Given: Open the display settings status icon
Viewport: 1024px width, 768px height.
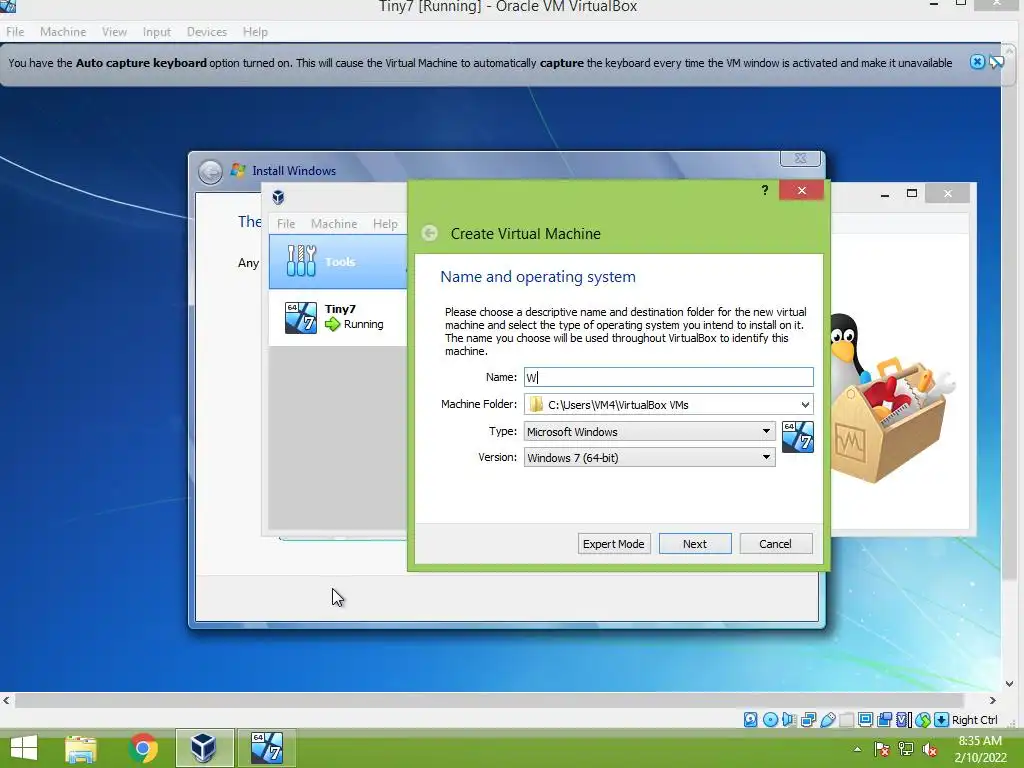Looking at the screenshot, I should point(865,720).
